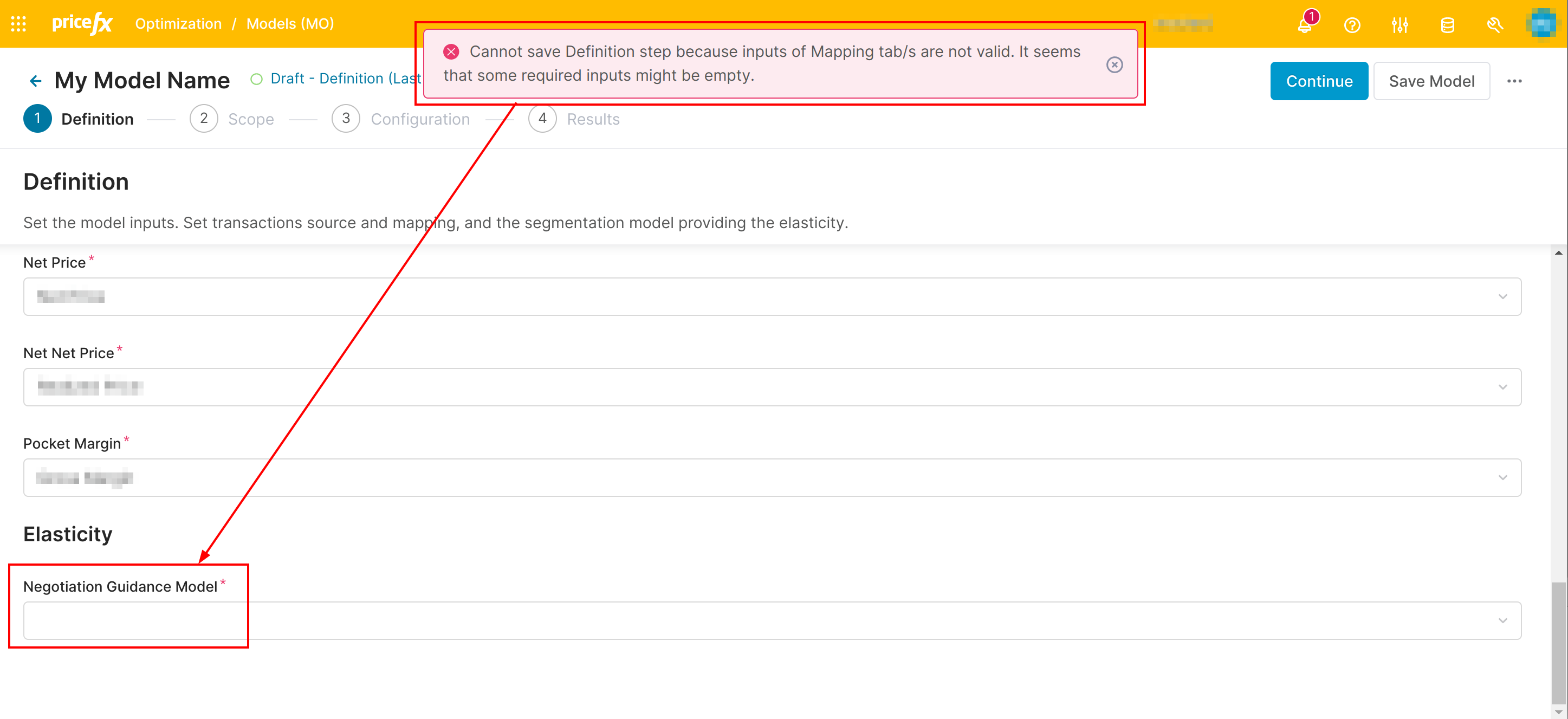The image size is (1568, 719).
Task: Click the Save Model button
Action: coord(1431,81)
